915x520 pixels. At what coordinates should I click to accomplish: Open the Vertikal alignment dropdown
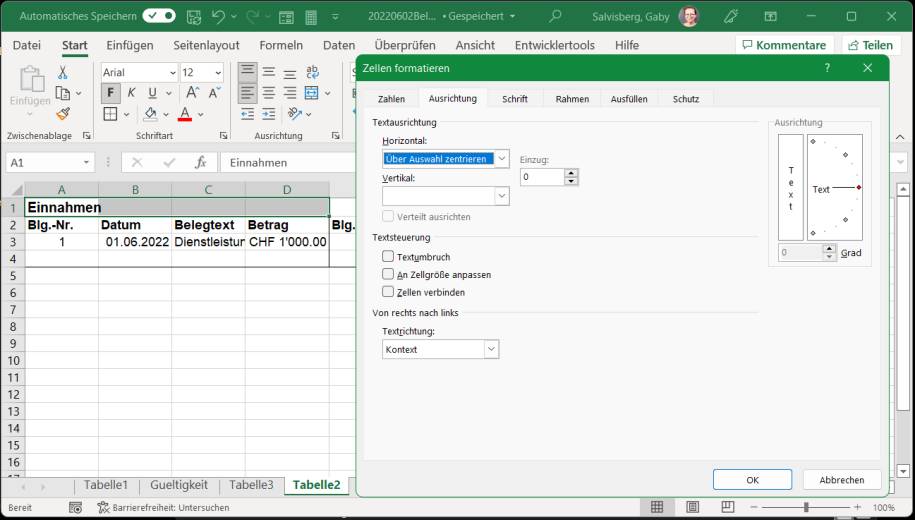[502, 196]
